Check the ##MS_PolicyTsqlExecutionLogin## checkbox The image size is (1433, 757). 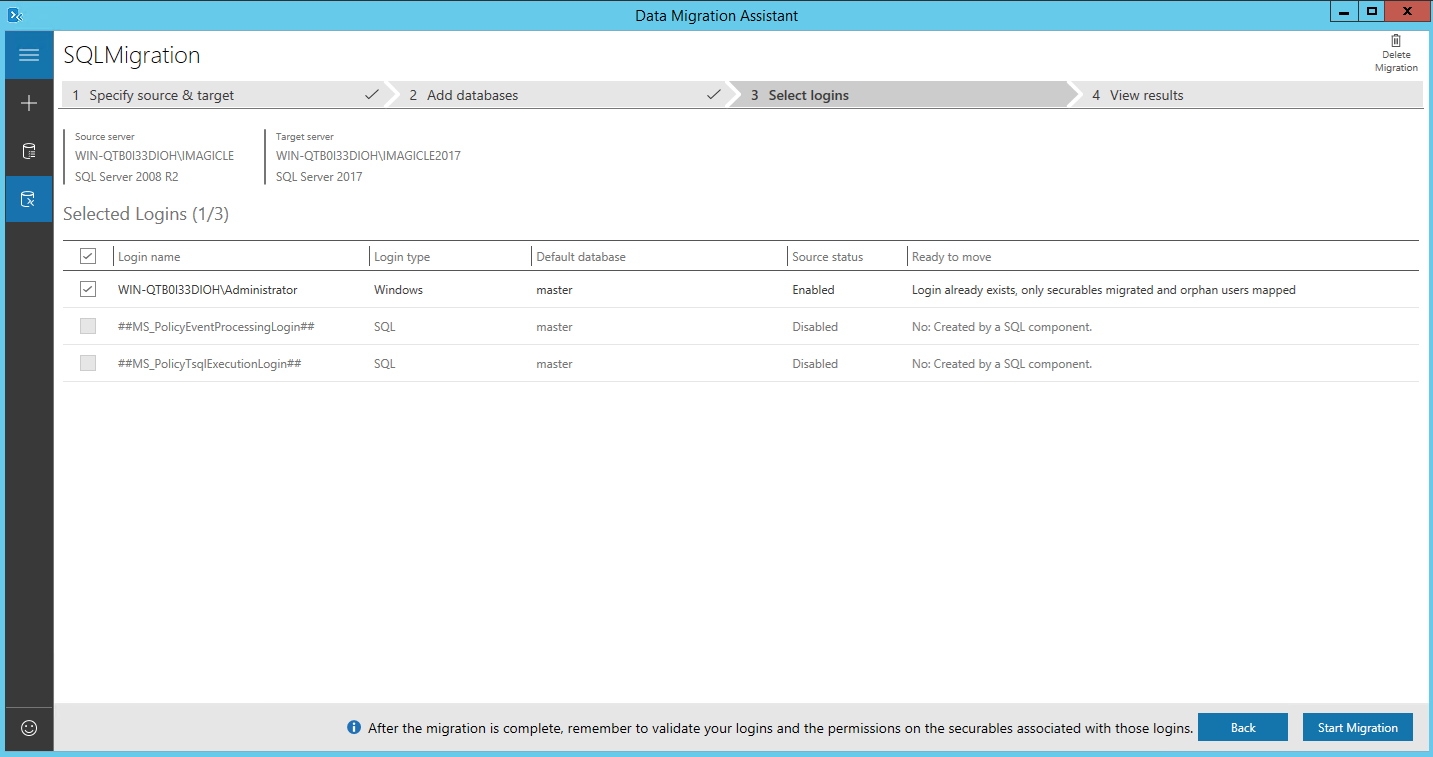pos(88,363)
